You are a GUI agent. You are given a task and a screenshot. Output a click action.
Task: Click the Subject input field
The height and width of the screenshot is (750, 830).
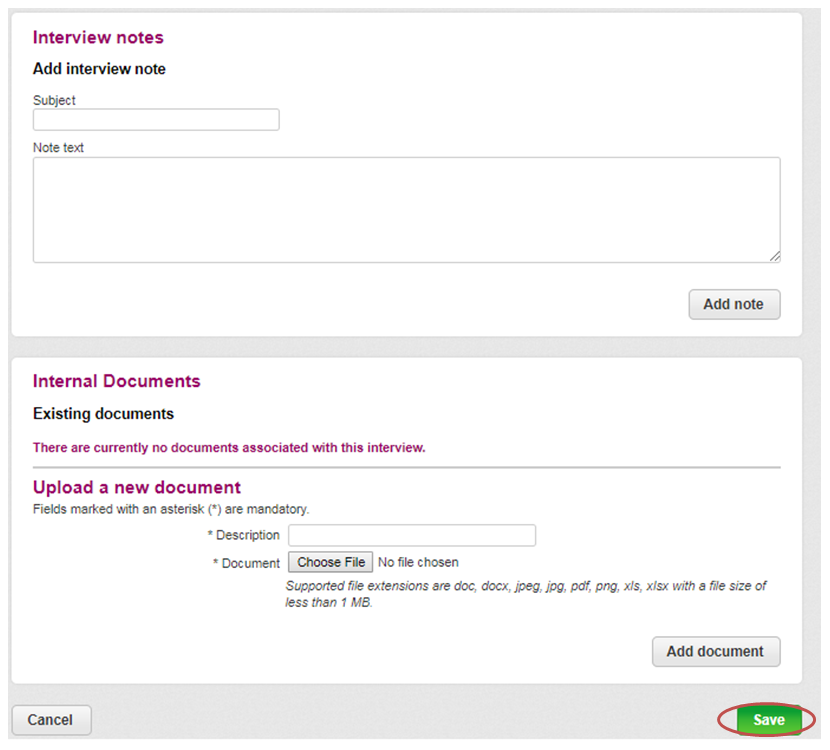point(156,120)
